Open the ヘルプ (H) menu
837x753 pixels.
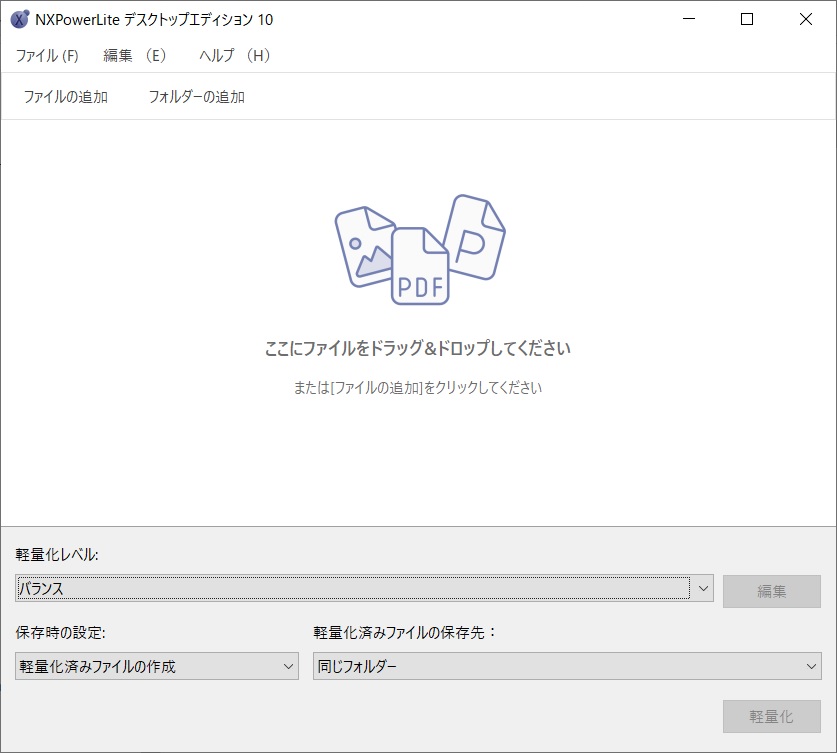234,56
